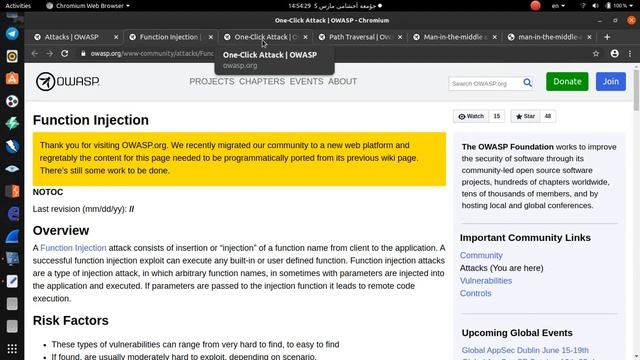The width and height of the screenshot is (640, 360).
Task: Open Activities overview
Action: 18,6
